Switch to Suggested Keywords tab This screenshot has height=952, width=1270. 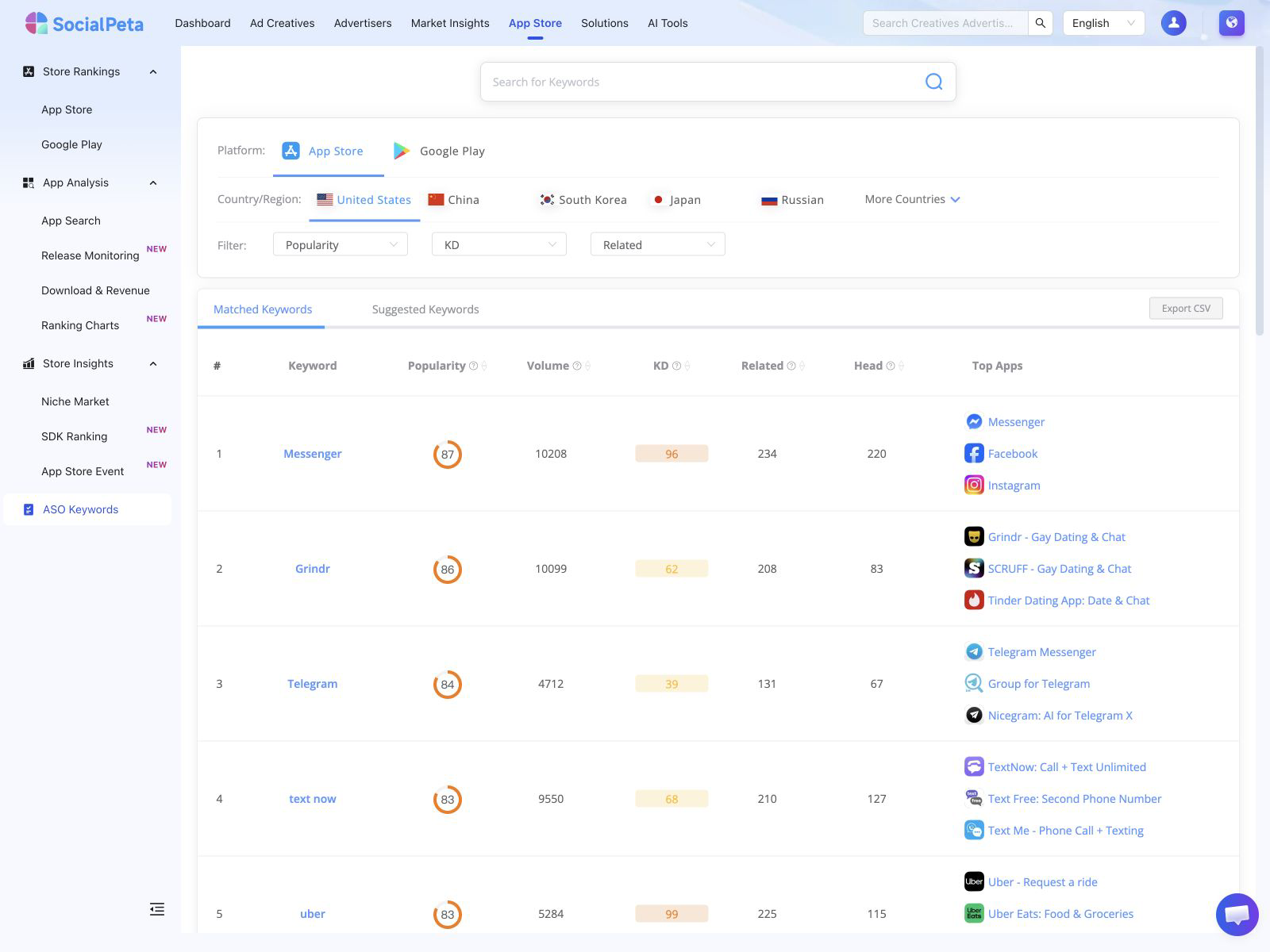point(425,309)
